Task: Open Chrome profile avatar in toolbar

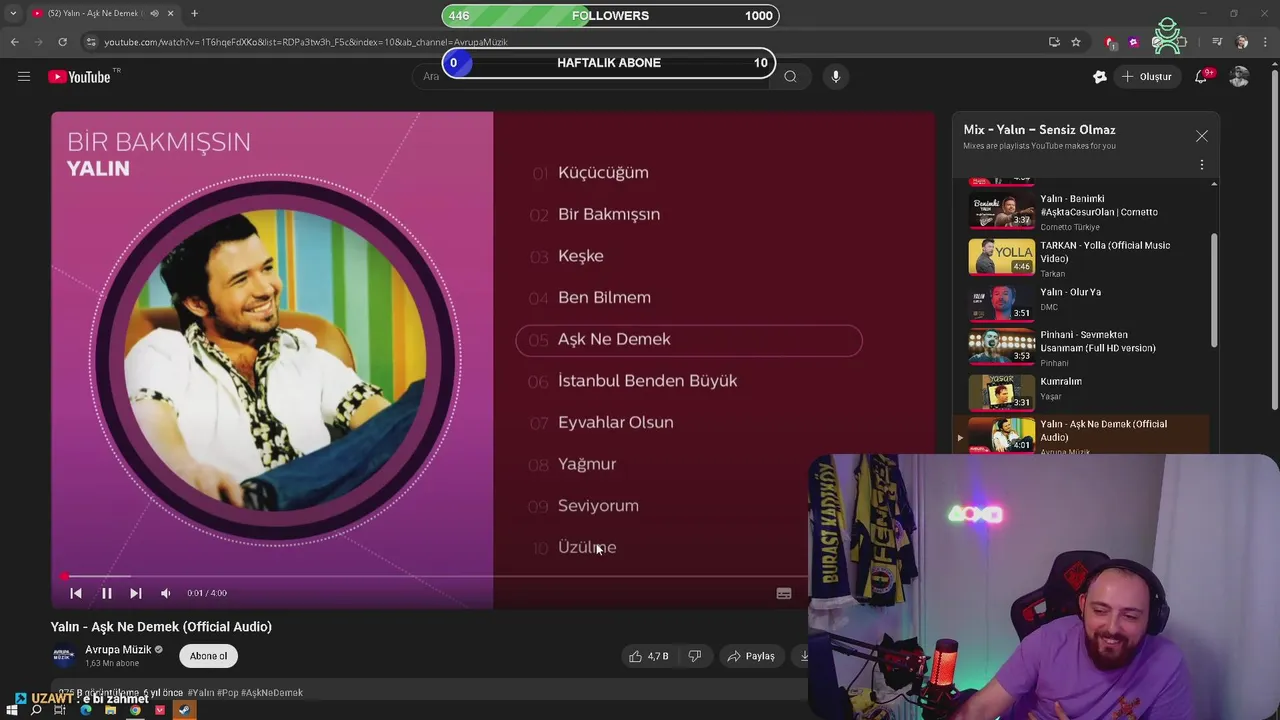Action: (x=1242, y=42)
